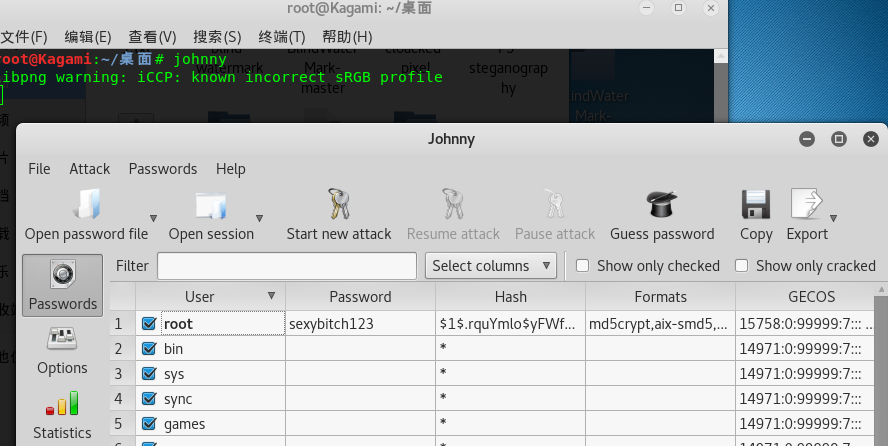
Task: Switch to Options sidebar panel
Action: coord(62,350)
